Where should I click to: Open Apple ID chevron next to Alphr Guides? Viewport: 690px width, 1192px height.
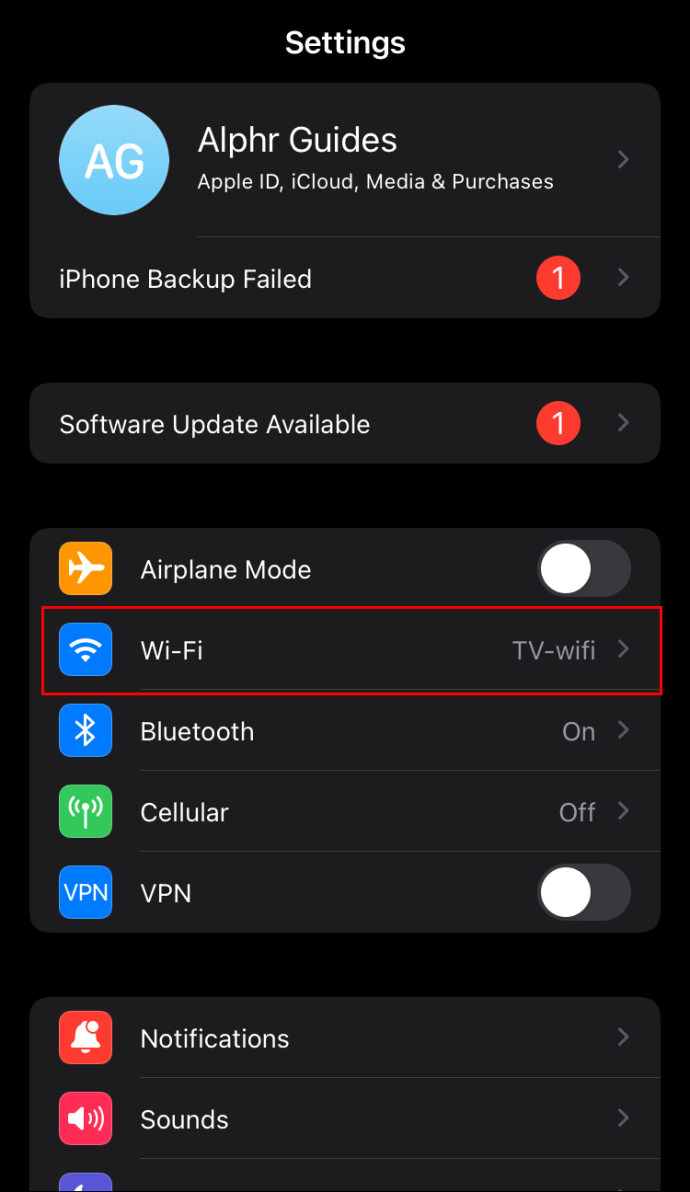624,159
